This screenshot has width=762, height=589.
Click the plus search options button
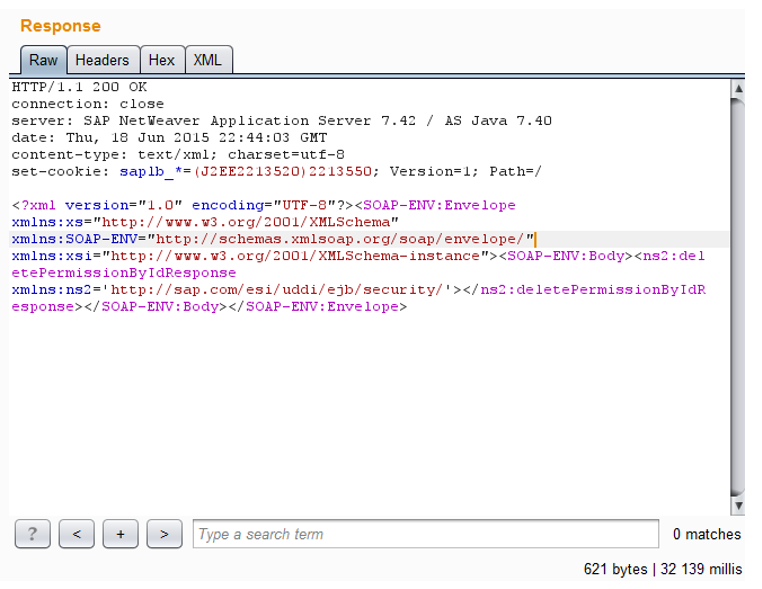point(121,534)
